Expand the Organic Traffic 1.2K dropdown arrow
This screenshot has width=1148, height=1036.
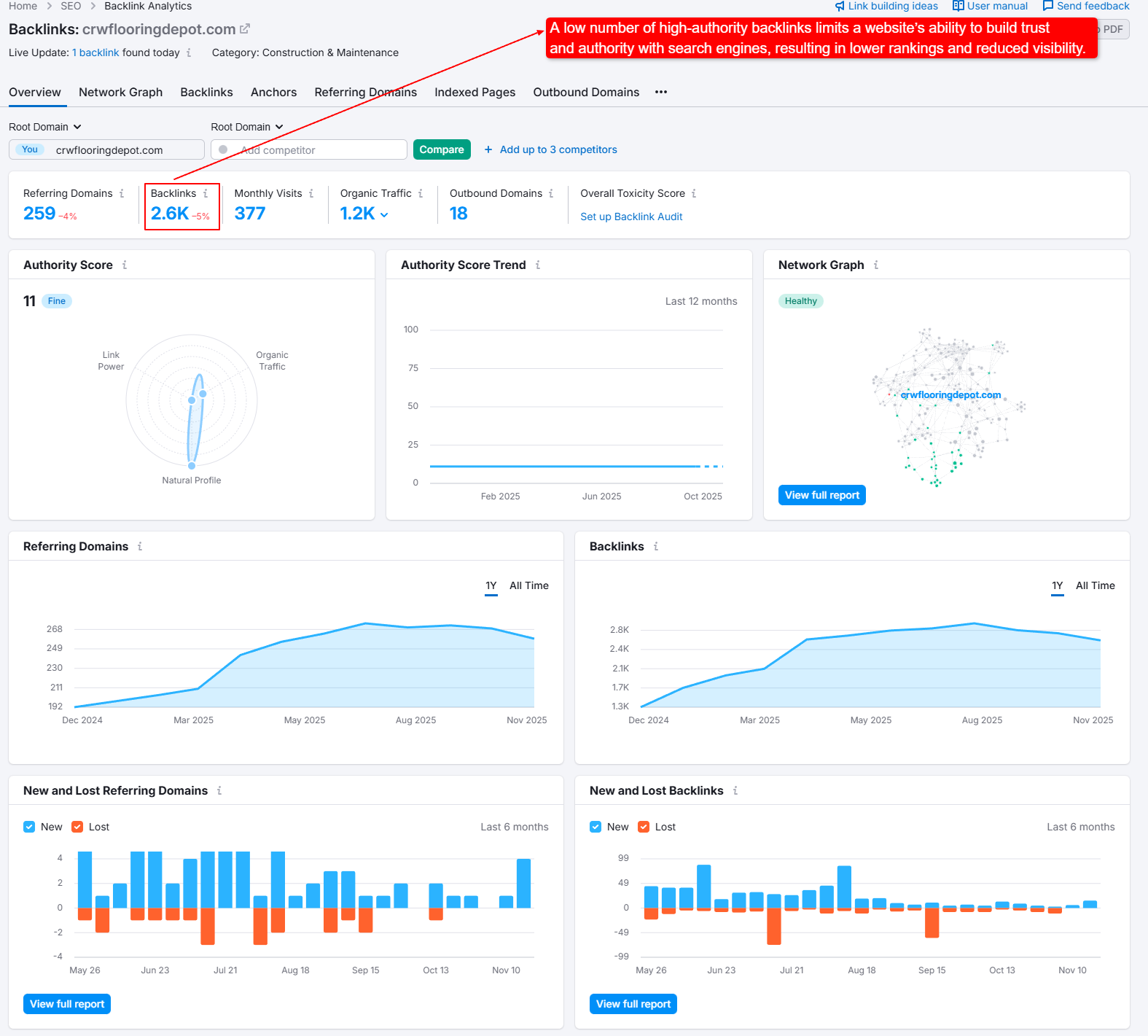(384, 215)
